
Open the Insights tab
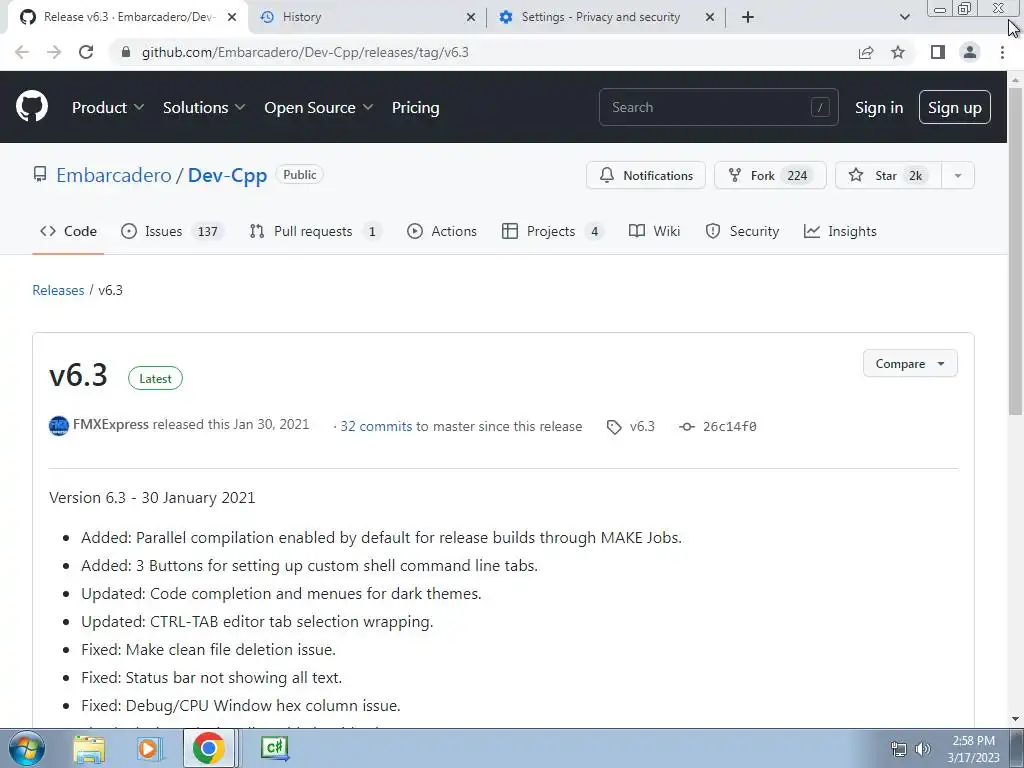[x=840, y=231]
